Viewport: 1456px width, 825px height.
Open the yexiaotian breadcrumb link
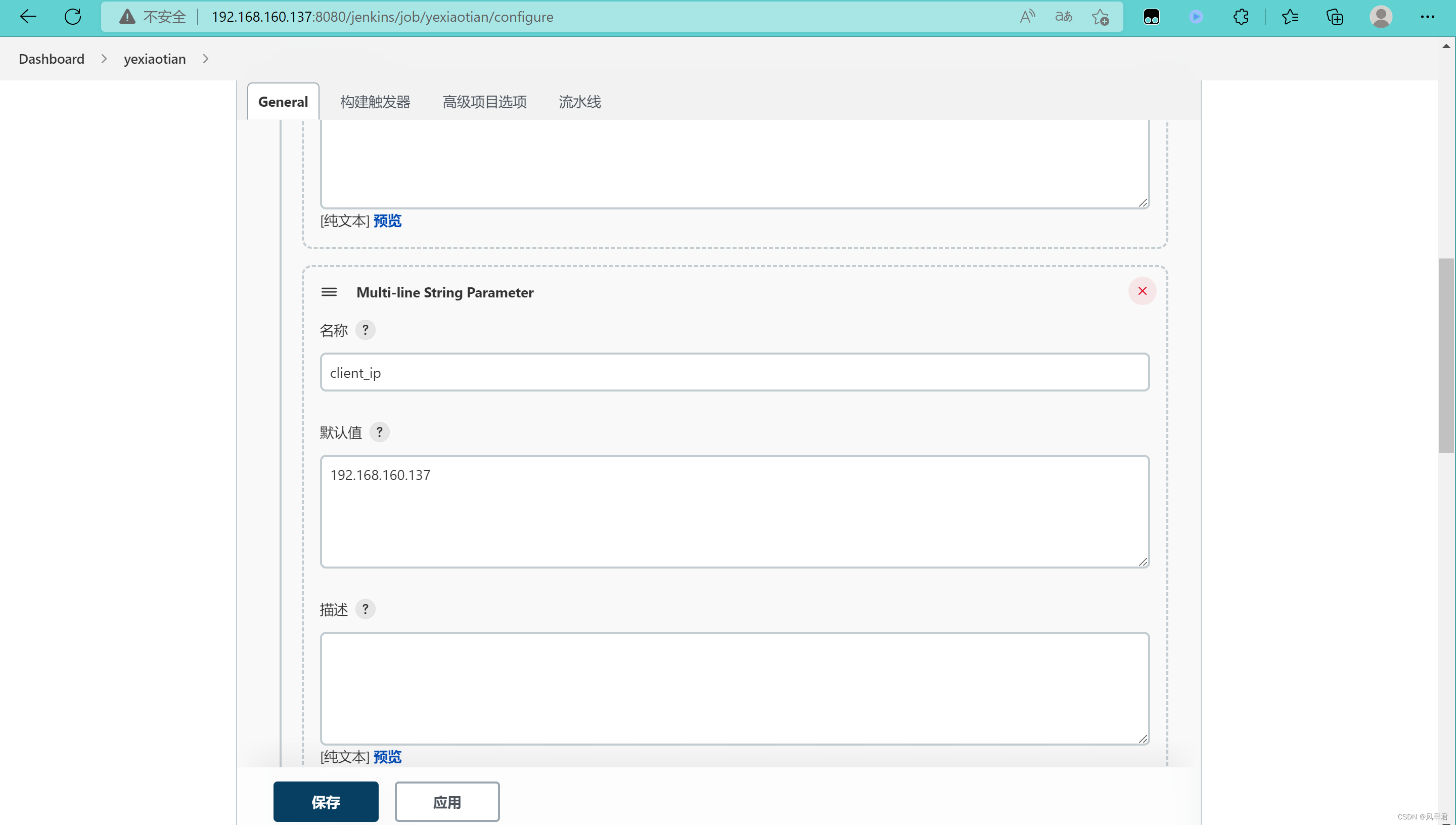155,59
